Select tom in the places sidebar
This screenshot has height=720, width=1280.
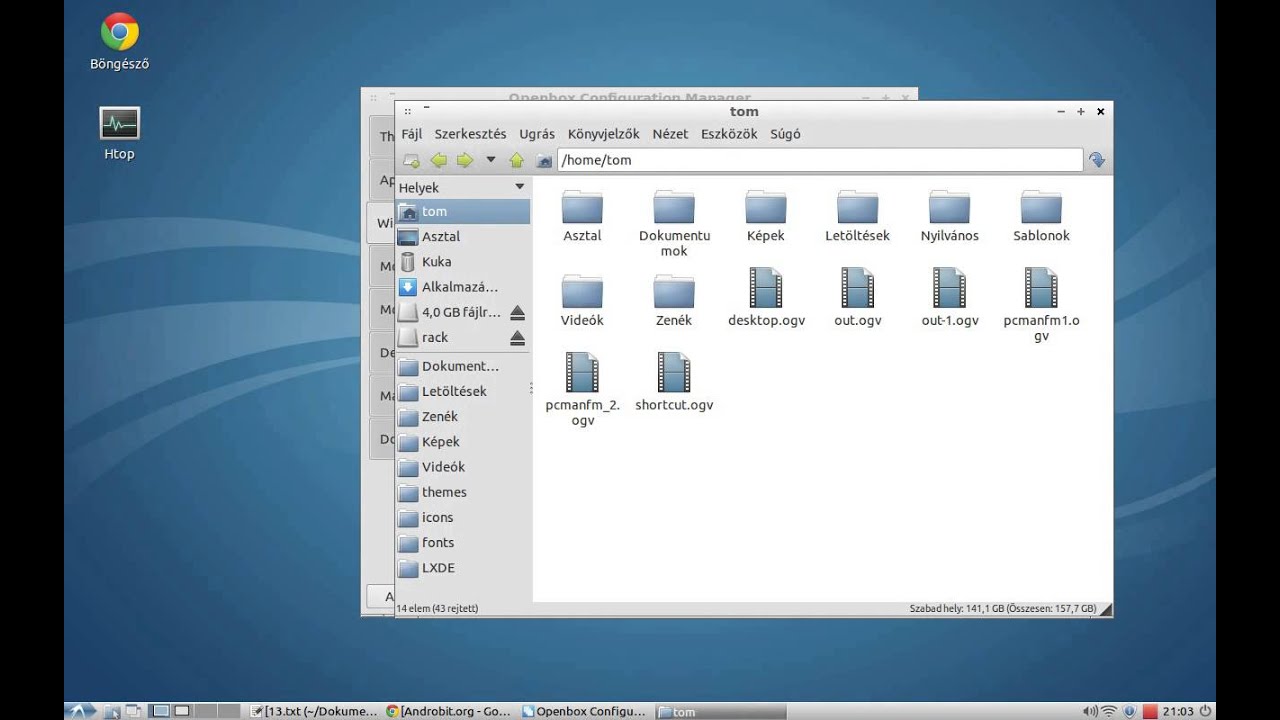tap(463, 211)
